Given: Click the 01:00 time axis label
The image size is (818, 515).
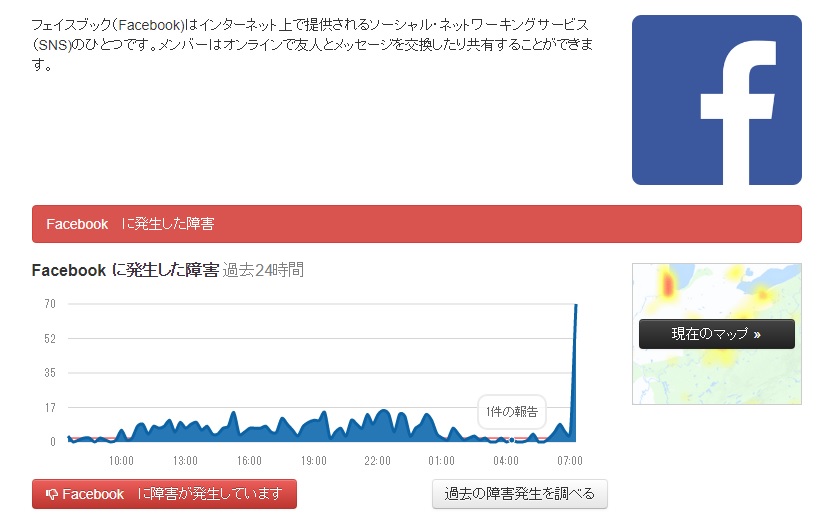Looking at the screenshot, I should tap(441, 461).
